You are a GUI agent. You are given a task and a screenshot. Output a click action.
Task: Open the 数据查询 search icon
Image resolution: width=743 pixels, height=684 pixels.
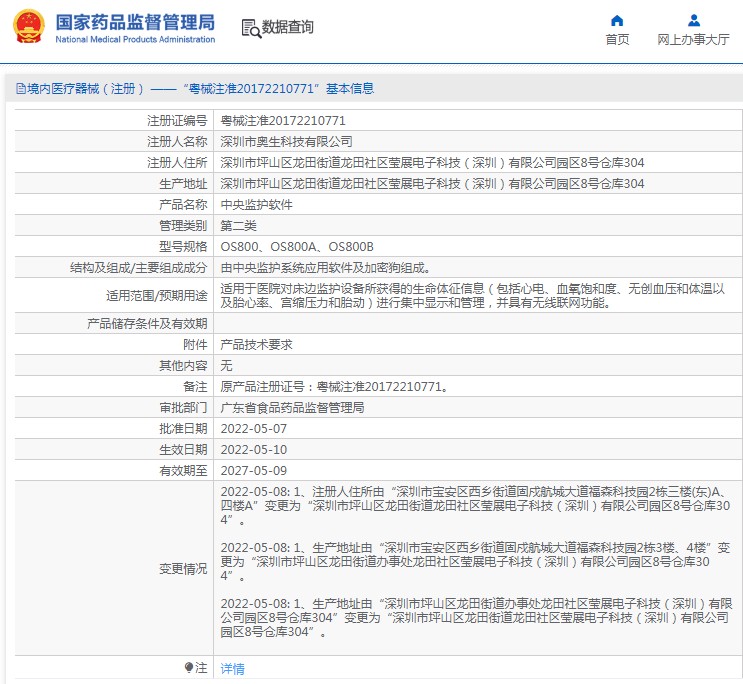[x=251, y=28]
